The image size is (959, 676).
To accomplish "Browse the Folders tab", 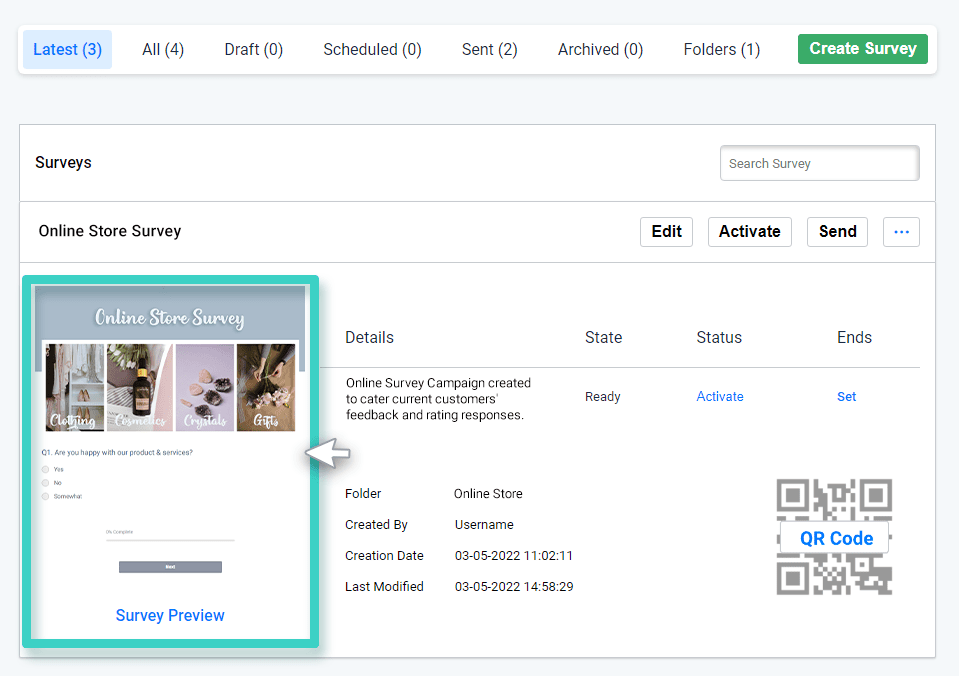I will point(721,49).
